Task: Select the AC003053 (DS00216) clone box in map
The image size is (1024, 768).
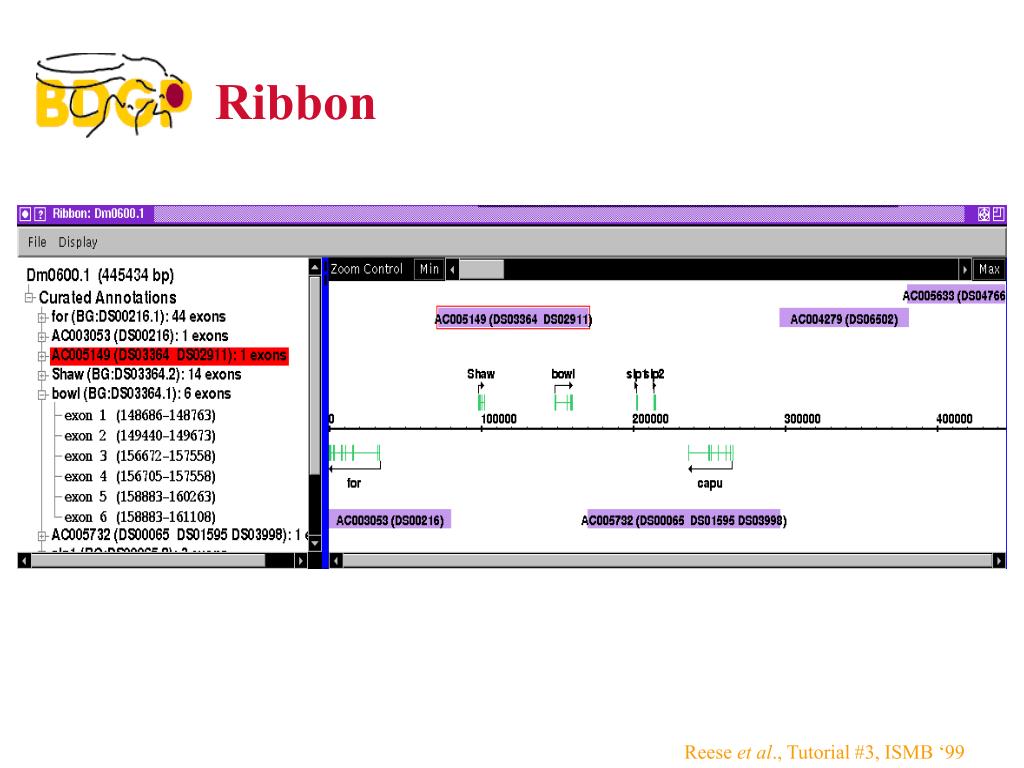Action: 389,520
